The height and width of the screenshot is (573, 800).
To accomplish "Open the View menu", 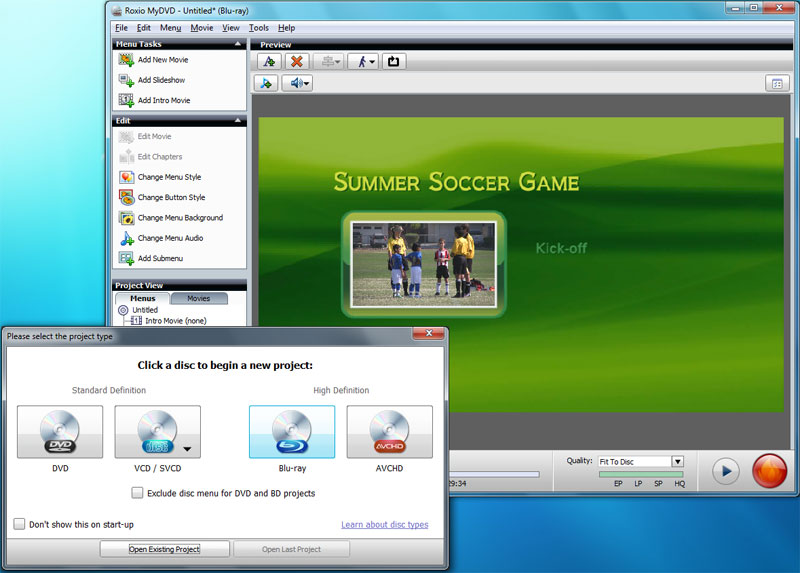I will click(231, 28).
